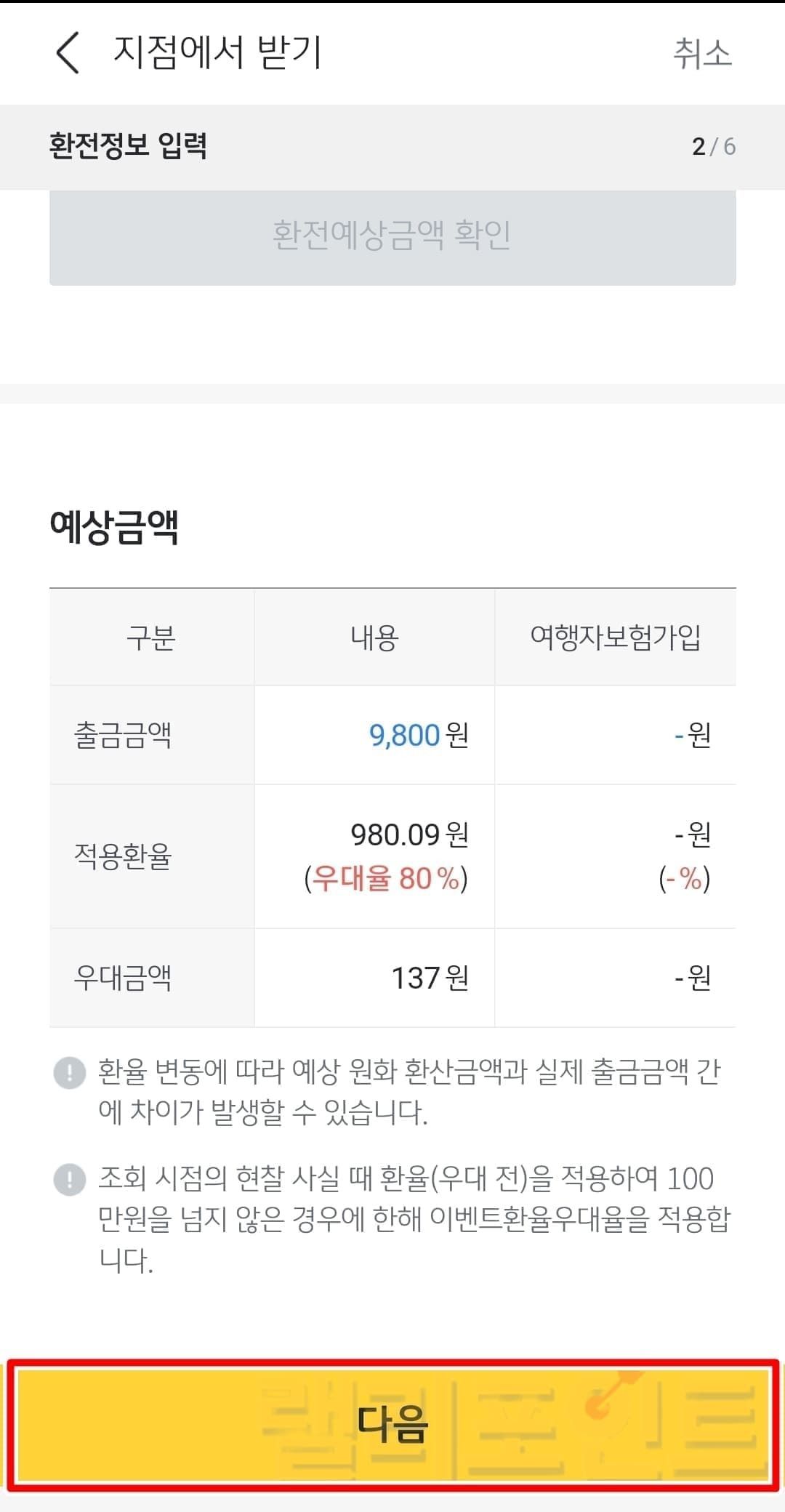Tap the 우대금액 row label

tap(123, 978)
